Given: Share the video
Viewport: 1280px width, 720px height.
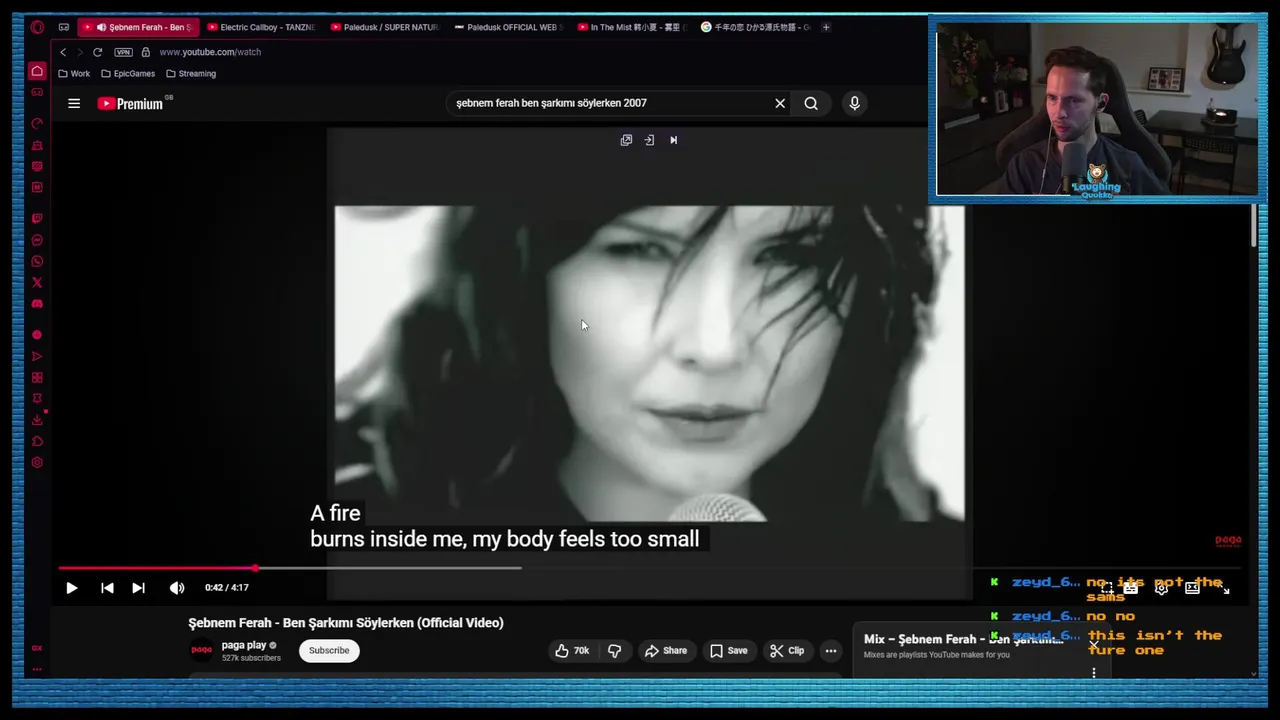Looking at the screenshot, I should (666, 651).
